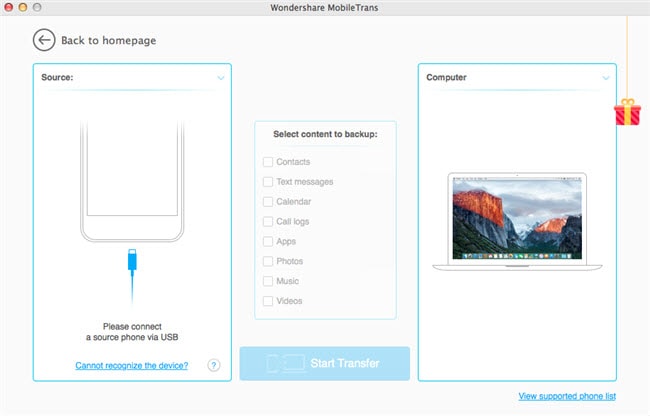Enable the Calendar checkbox
650x416 pixels.
[x=268, y=202]
